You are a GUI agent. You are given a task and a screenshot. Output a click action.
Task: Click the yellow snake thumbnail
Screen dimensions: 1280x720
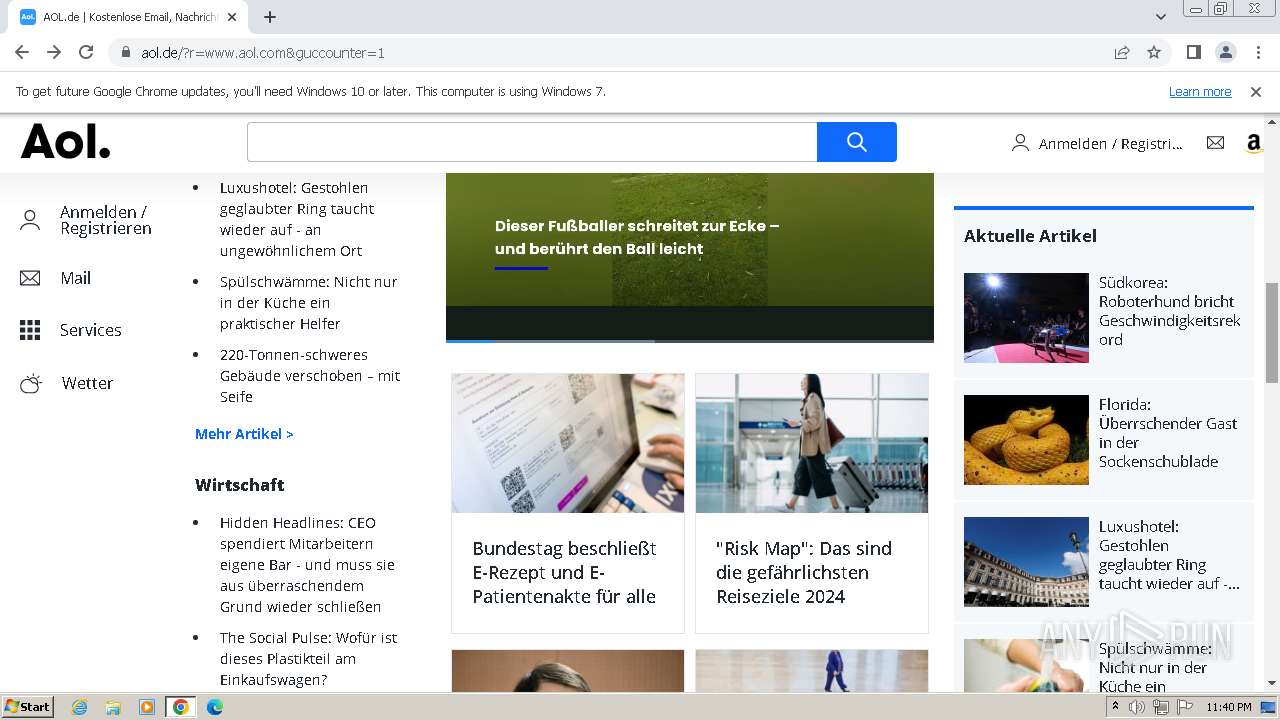pyautogui.click(x=1026, y=440)
